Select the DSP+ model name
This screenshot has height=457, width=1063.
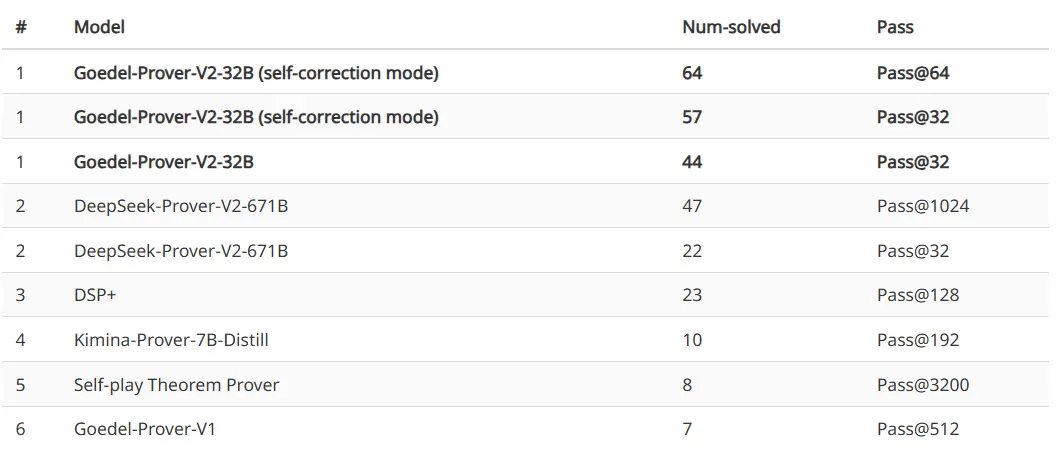click(x=95, y=295)
